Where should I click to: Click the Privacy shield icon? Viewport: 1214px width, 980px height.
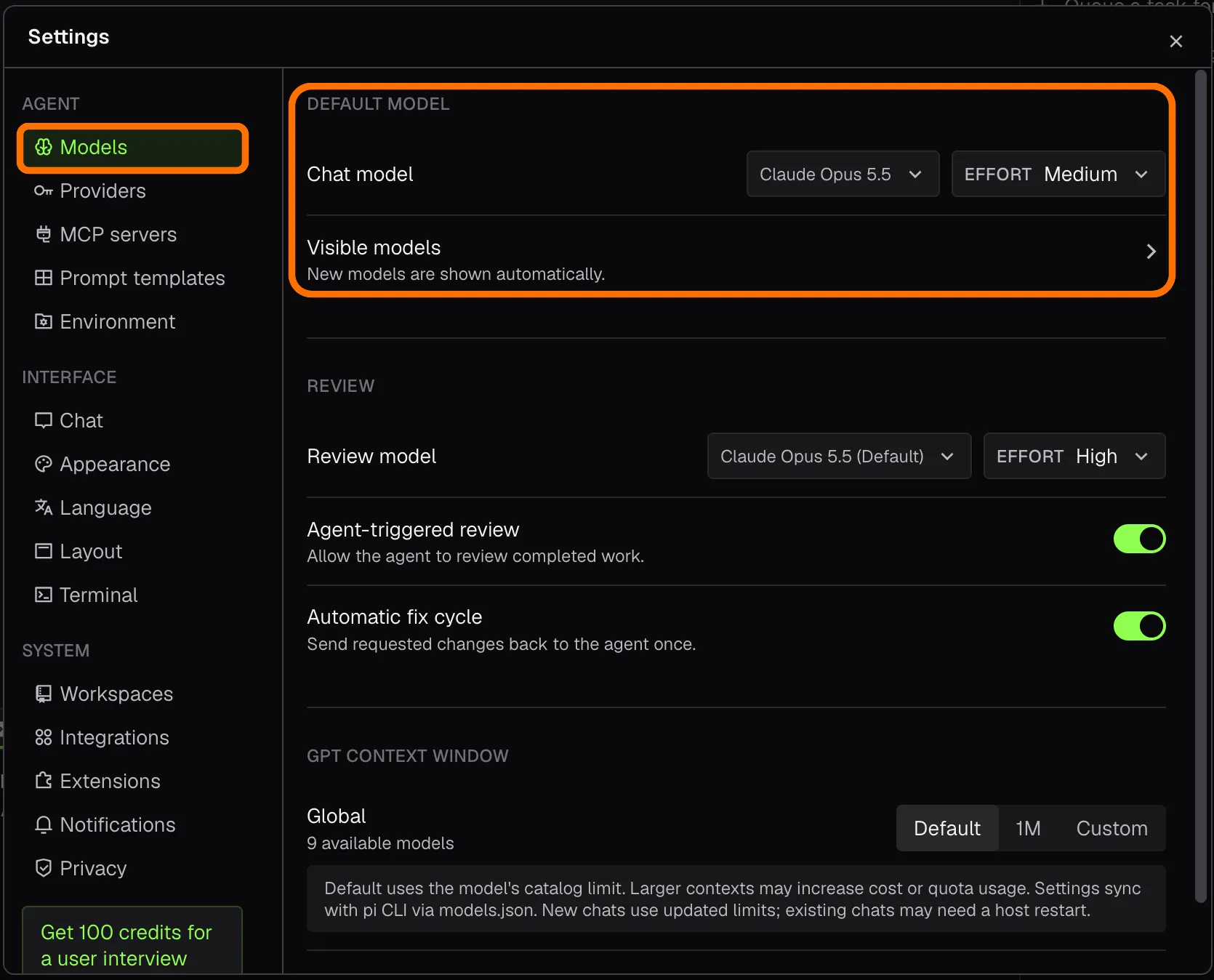pos(44,868)
